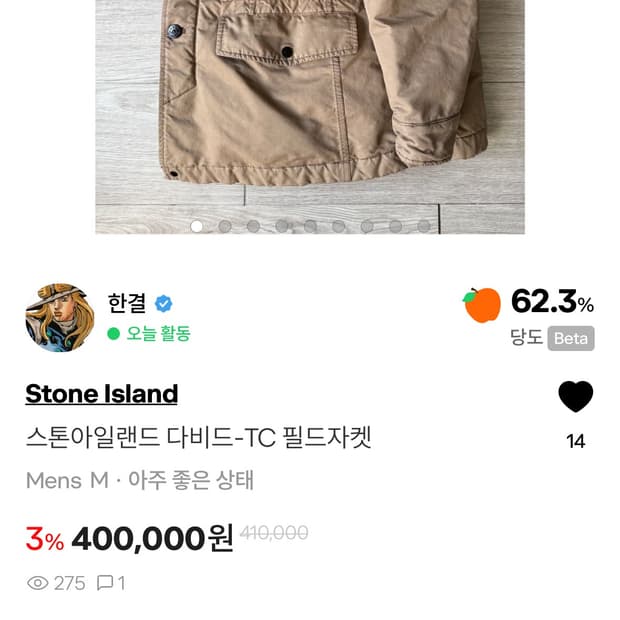Viewport: 620px width, 620px height.
Task: Open the Stone Island brand link
Action: click(x=101, y=394)
